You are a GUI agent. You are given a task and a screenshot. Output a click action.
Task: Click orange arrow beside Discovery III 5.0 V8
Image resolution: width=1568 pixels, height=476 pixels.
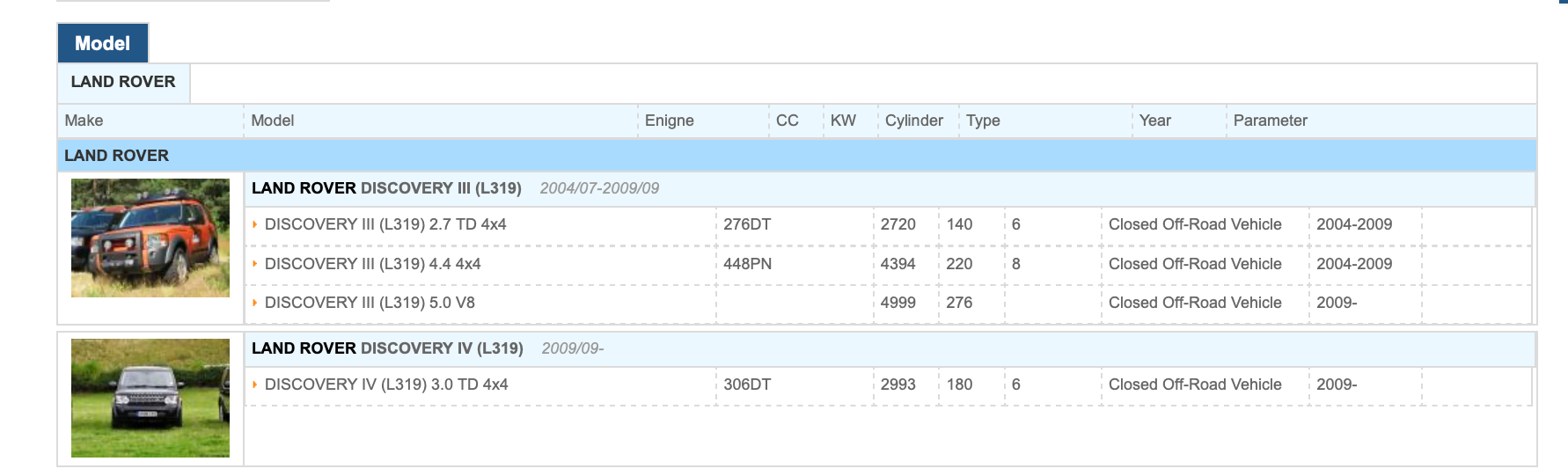255,303
